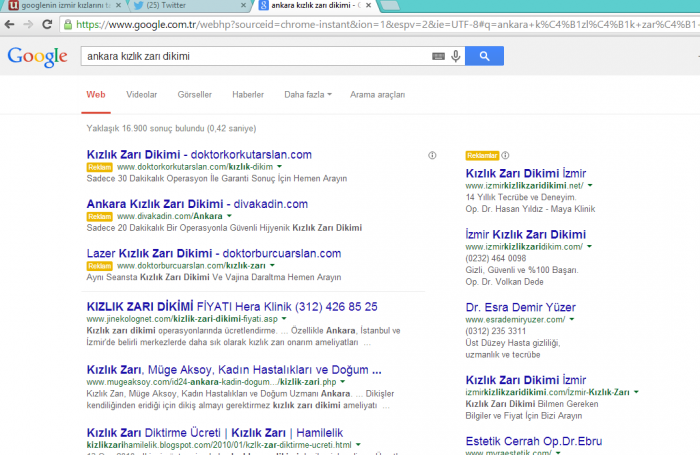The height and width of the screenshot is (455, 700).
Task: Expand arrow next to izmirkizlikzaridikimi.net URL
Action: 590,185
